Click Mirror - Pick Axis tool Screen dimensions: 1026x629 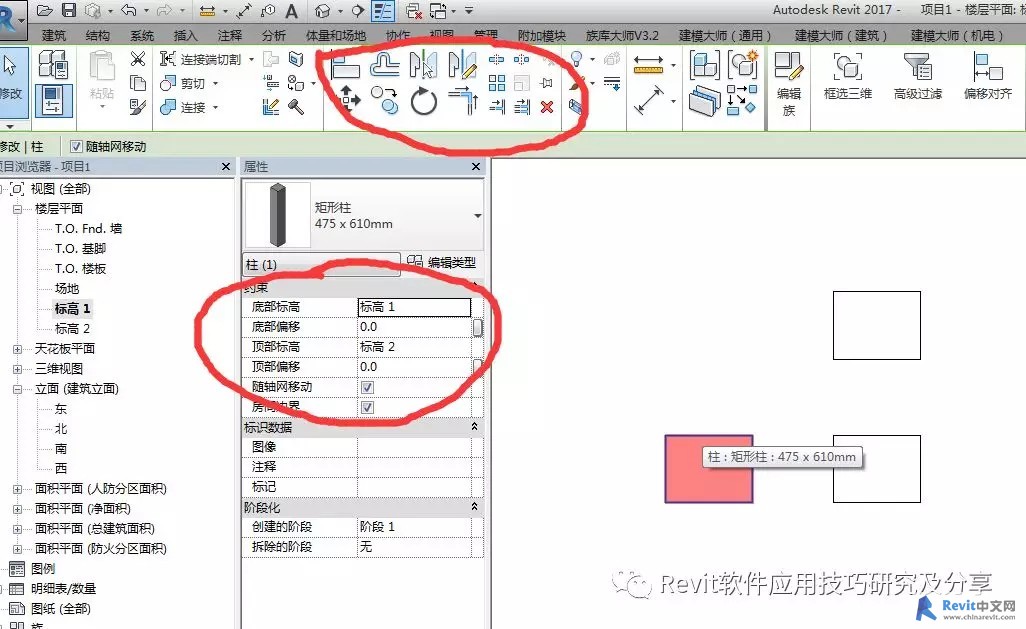pos(423,65)
